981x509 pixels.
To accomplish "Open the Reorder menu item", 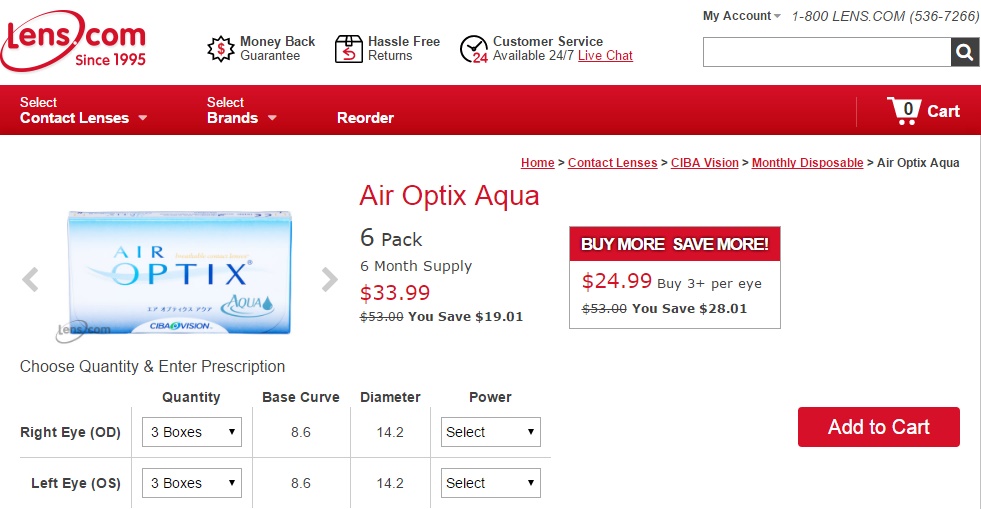I will tap(365, 118).
